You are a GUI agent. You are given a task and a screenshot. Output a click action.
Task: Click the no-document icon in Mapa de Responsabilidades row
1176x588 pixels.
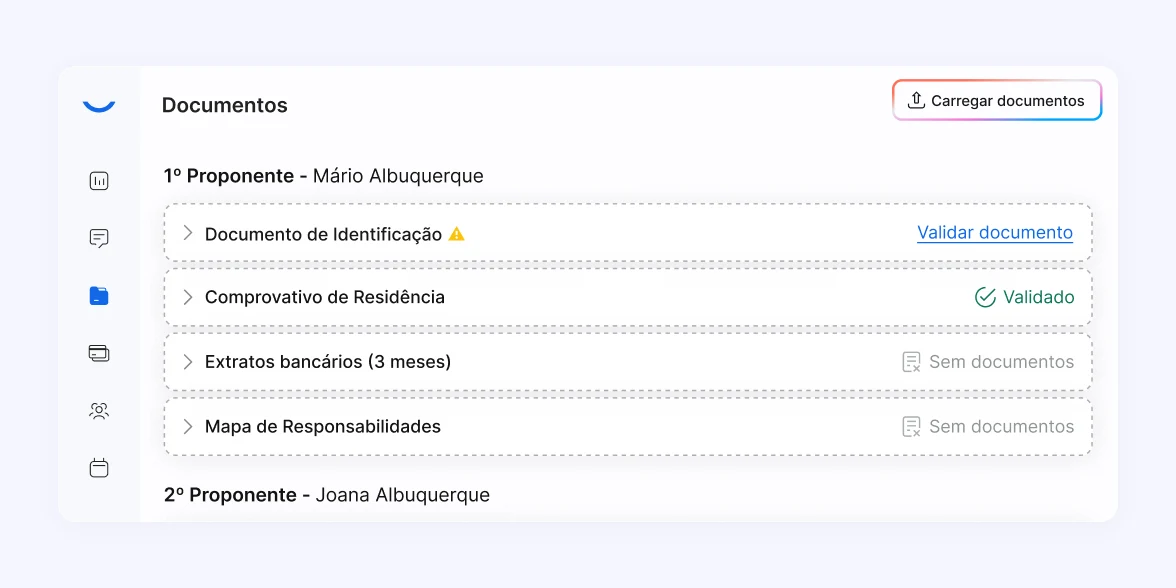tap(911, 427)
